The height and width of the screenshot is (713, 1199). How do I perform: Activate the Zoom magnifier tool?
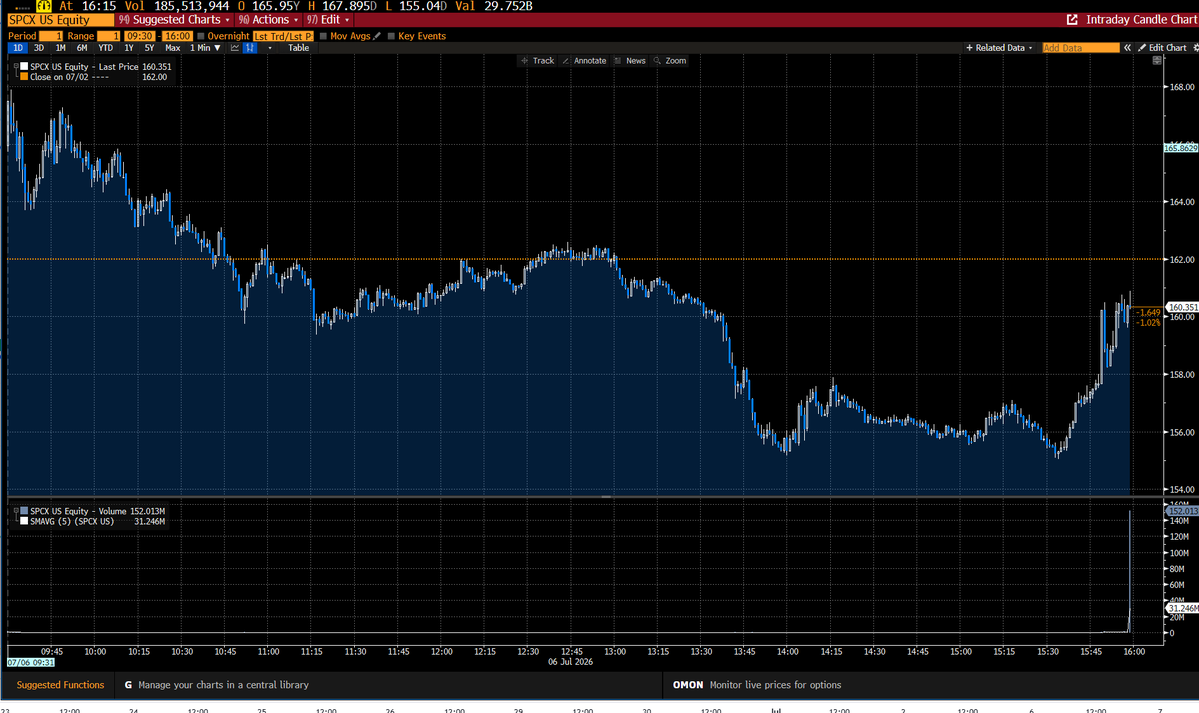[670, 60]
